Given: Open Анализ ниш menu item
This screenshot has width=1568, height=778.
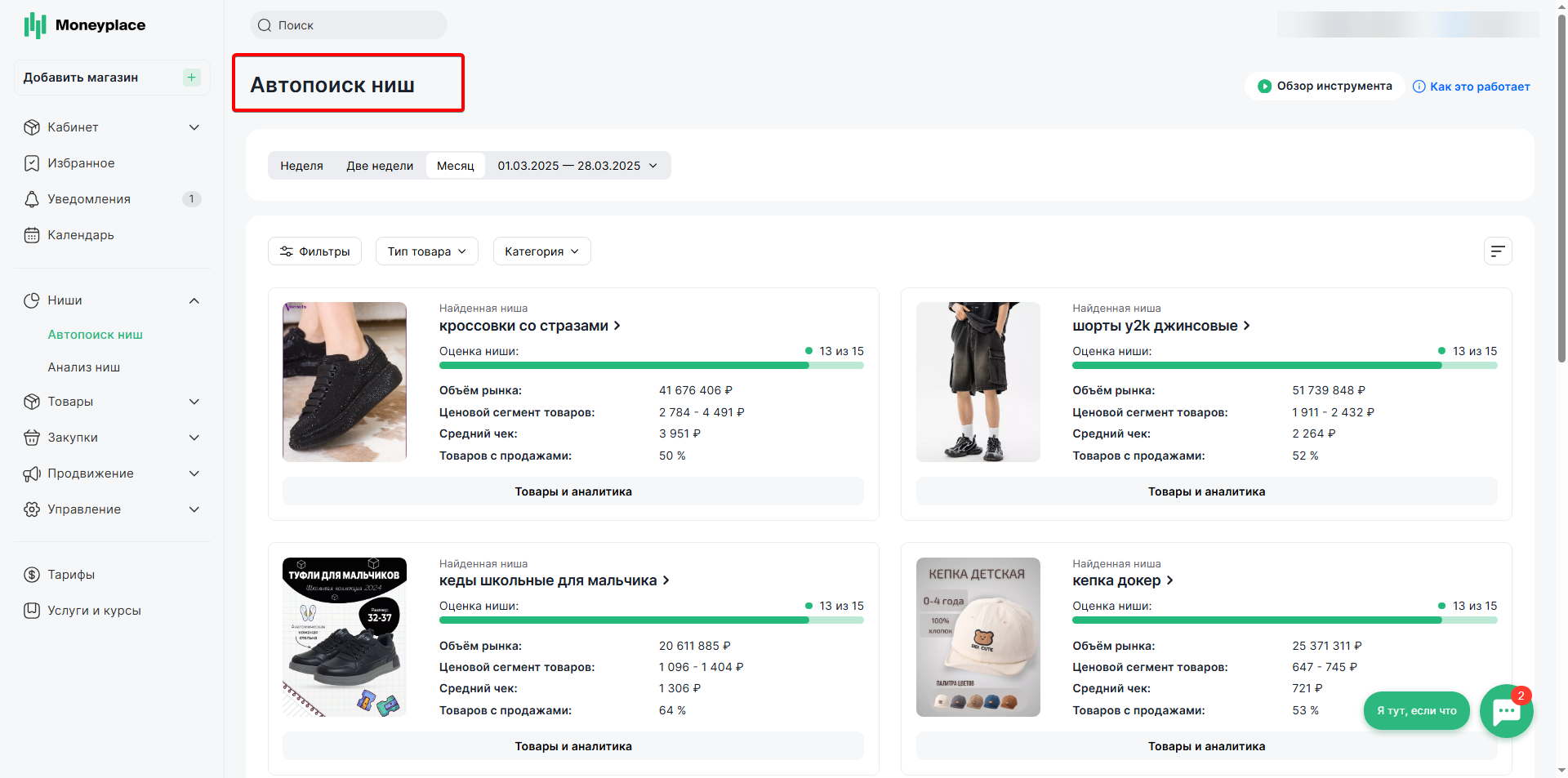Looking at the screenshot, I should tap(84, 367).
